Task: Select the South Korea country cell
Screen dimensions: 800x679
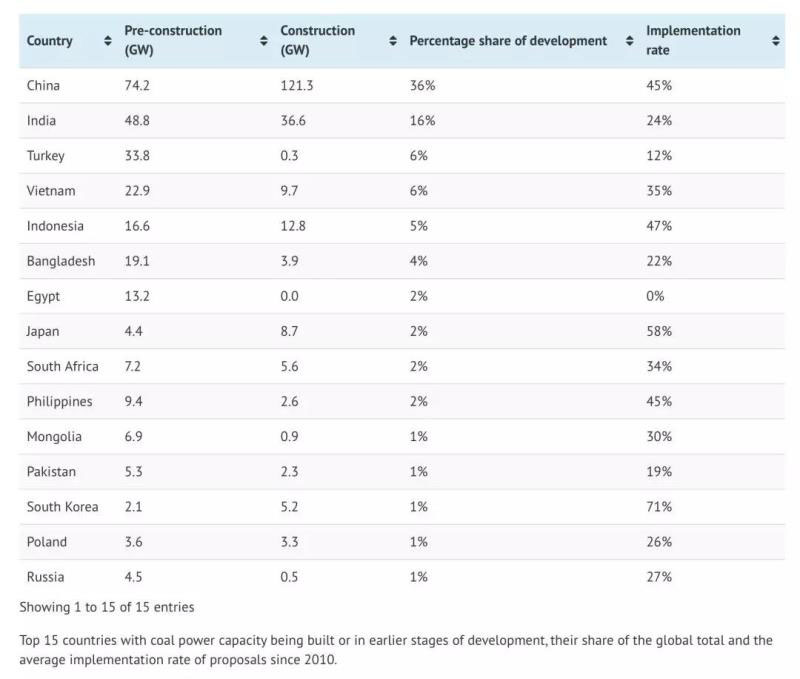Action: click(63, 507)
